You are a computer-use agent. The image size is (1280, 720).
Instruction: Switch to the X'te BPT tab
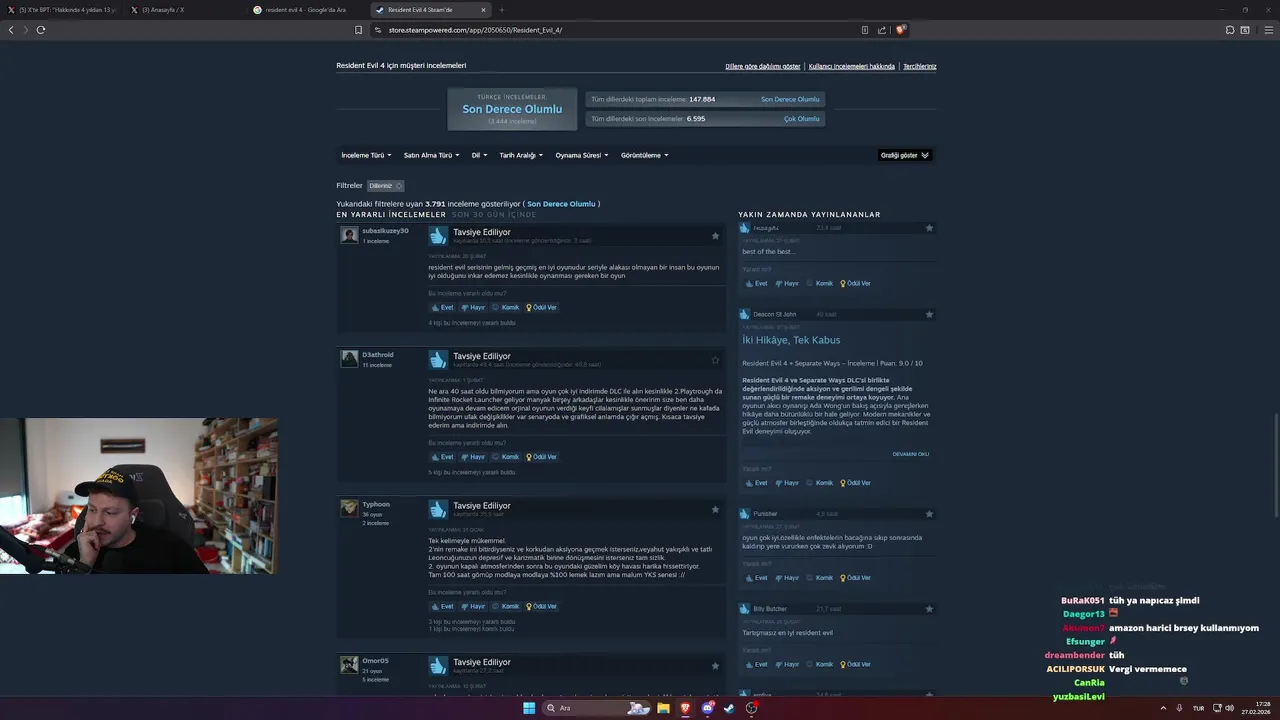tap(67, 10)
